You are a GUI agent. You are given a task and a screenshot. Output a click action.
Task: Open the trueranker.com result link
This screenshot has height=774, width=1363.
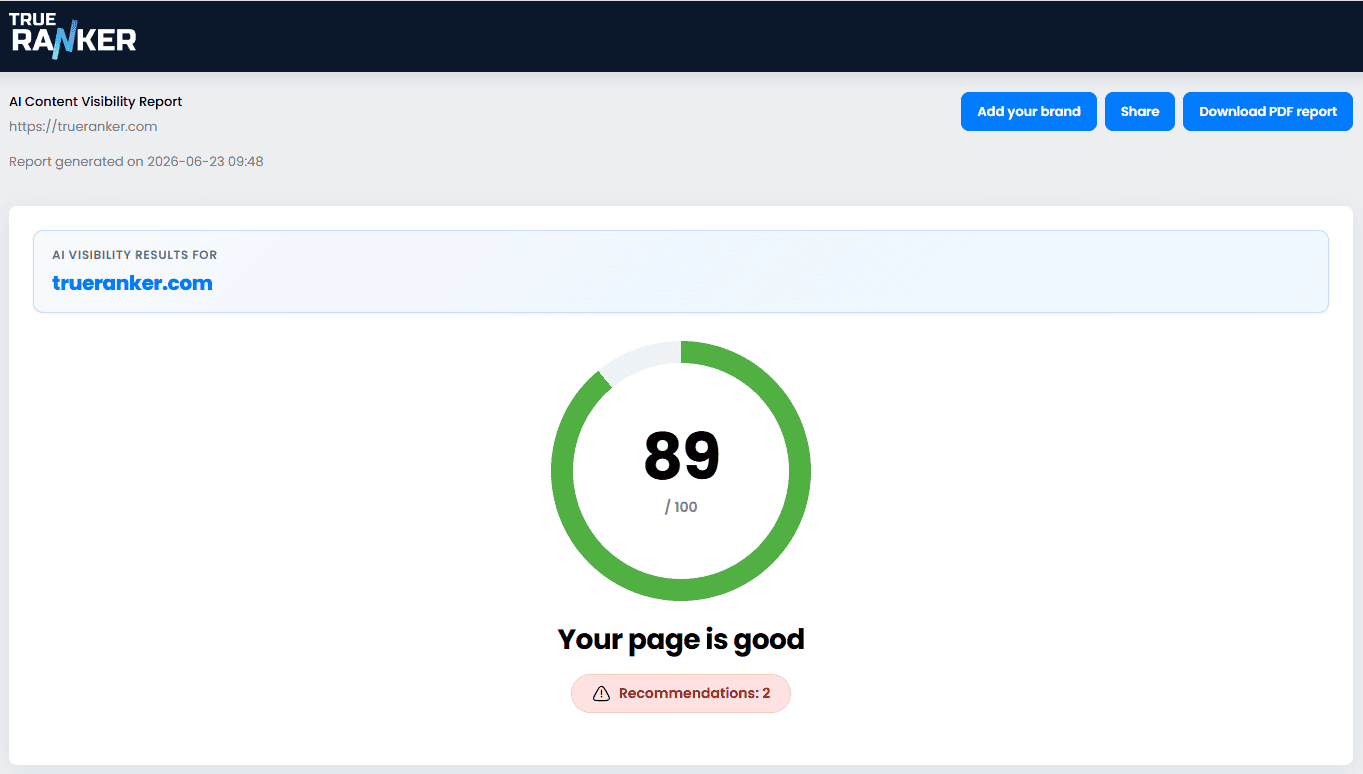tap(132, 283)
